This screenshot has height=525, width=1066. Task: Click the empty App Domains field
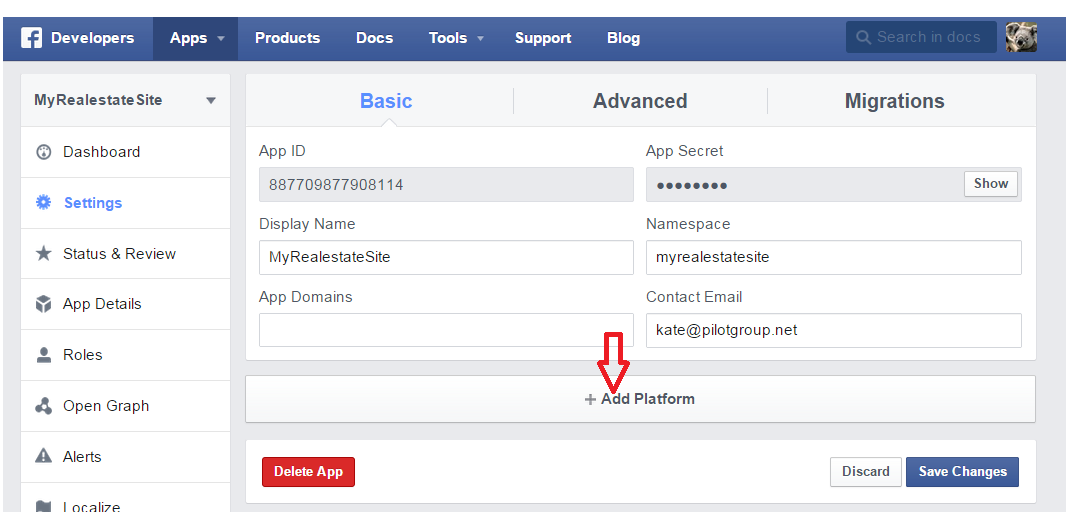446,330
